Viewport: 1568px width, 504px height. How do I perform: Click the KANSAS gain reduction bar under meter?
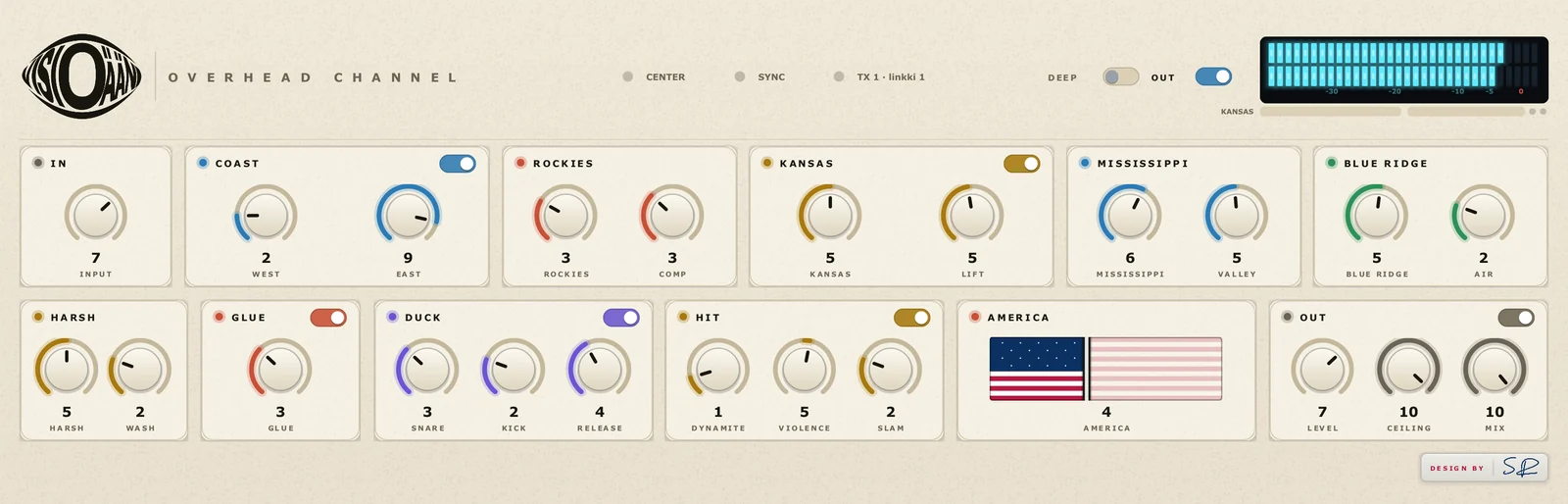(1330, 112)
